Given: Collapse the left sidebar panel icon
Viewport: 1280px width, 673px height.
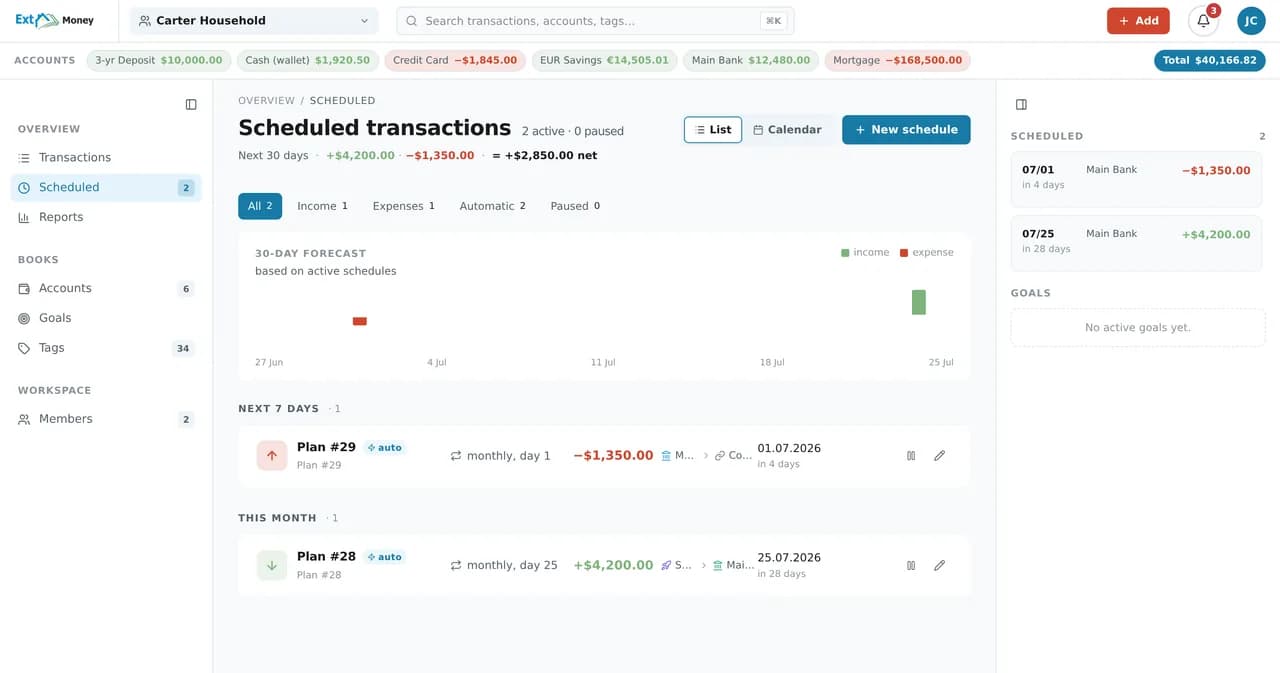Looking at the screenshot, I should pos(191,104).
